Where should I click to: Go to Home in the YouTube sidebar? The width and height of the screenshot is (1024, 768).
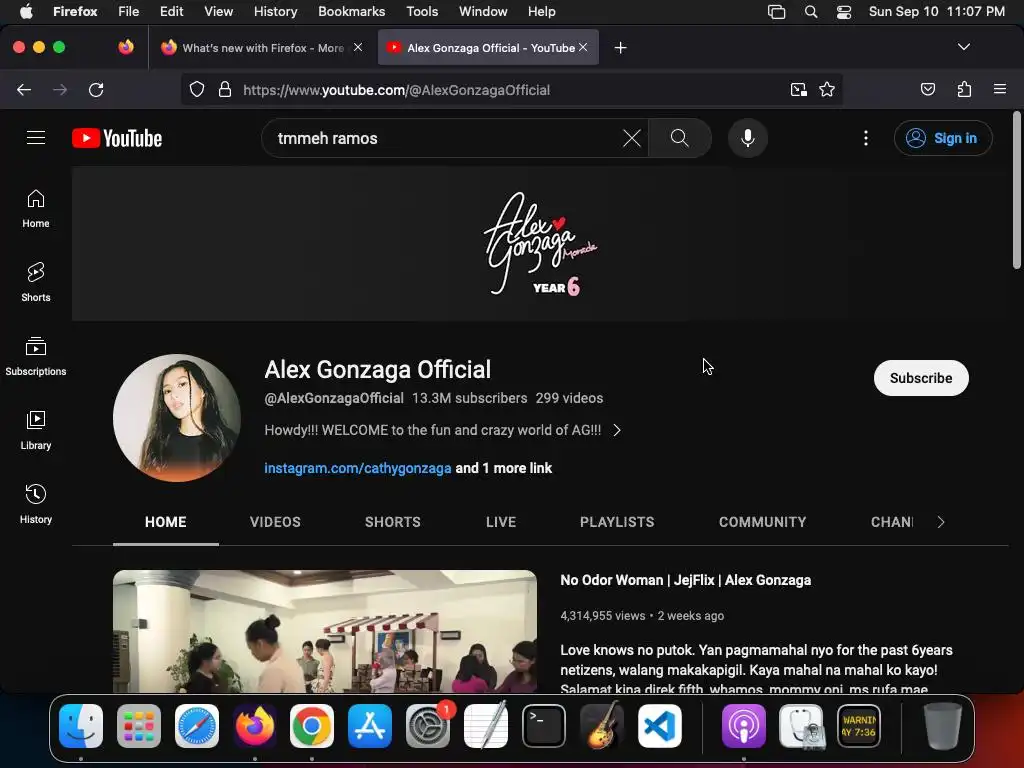(x=36, y=208)
